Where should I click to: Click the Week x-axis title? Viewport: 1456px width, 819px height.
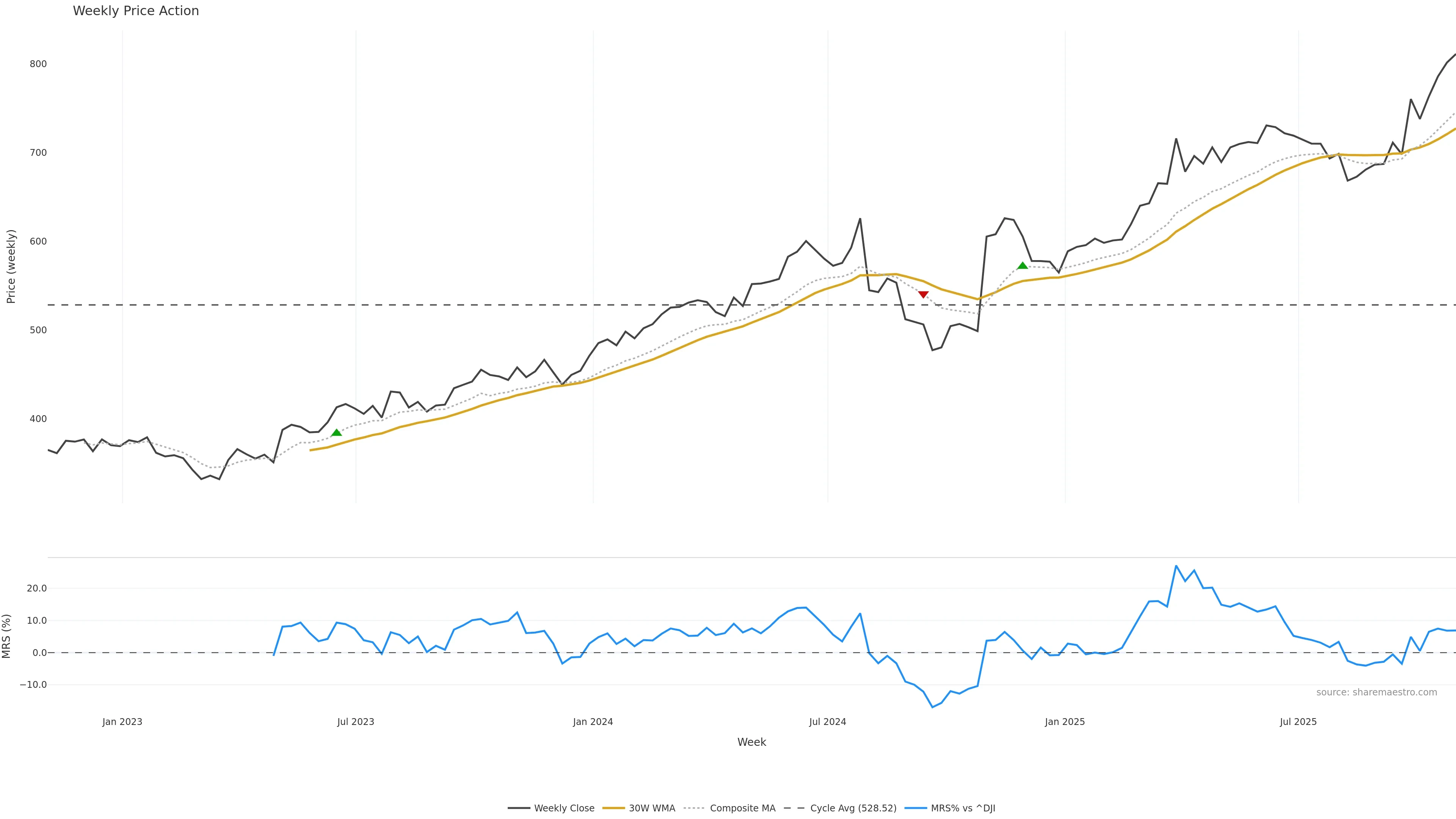tap(751, 742)
